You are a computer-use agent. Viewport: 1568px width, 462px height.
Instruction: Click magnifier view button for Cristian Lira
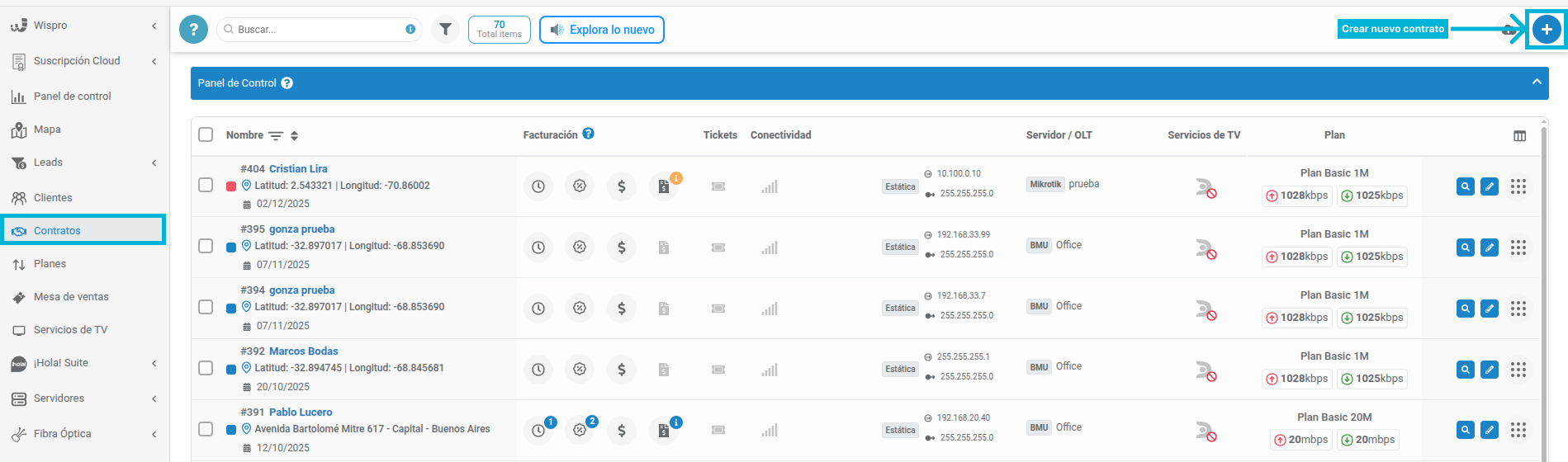[1466, 186]
